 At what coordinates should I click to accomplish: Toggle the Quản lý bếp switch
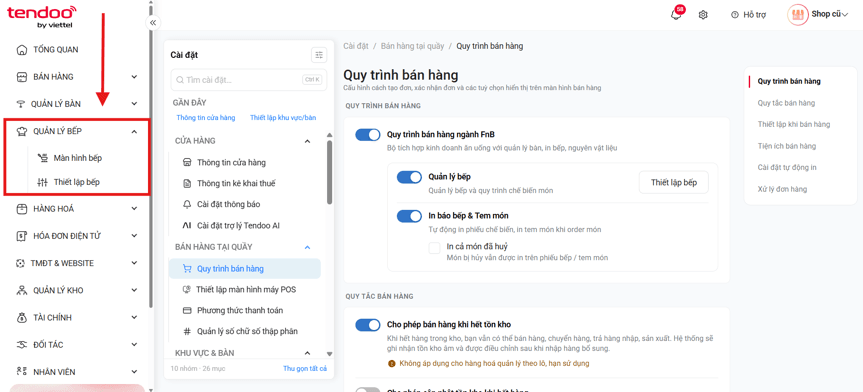click(x=409, y=177)
